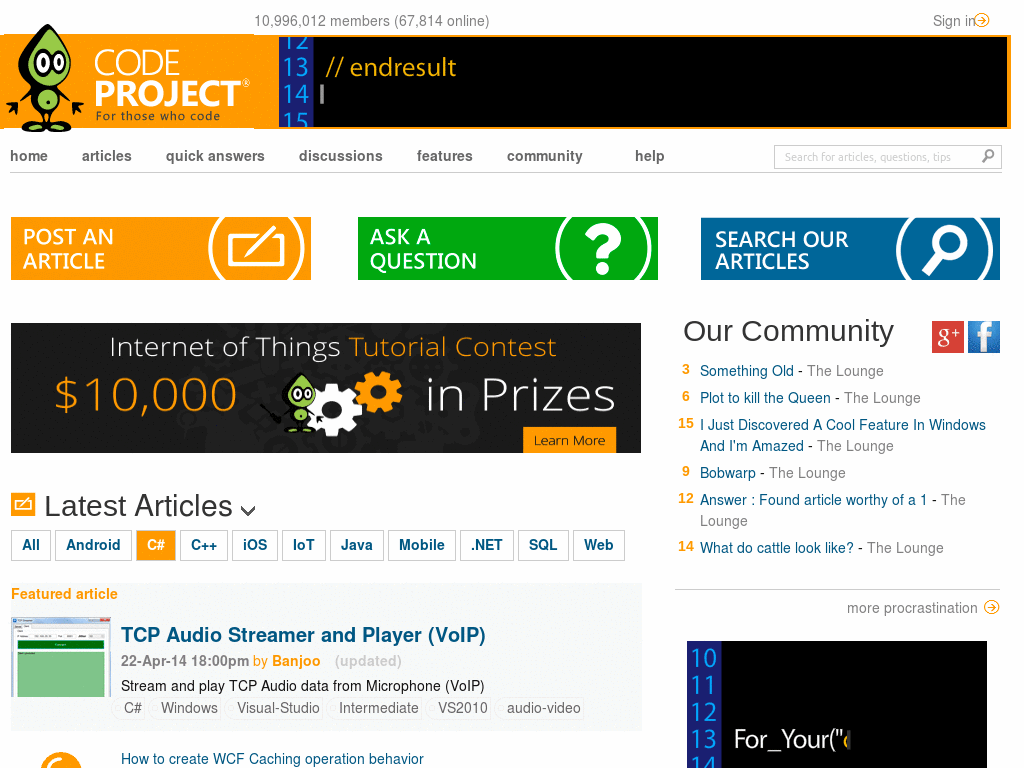Click the Featured article label
1024x768 pixels.
pos(64,594)
